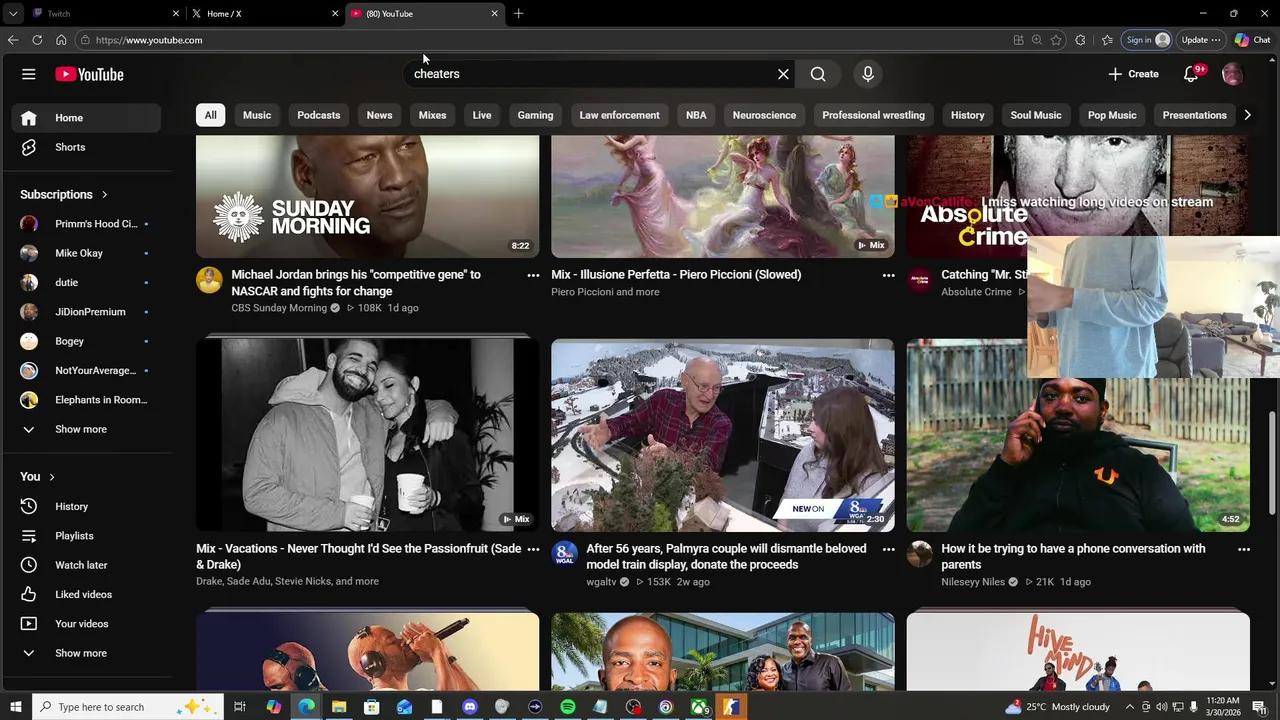Select the News filter chip
This screenshot has height=720, width=1280.
379,115
